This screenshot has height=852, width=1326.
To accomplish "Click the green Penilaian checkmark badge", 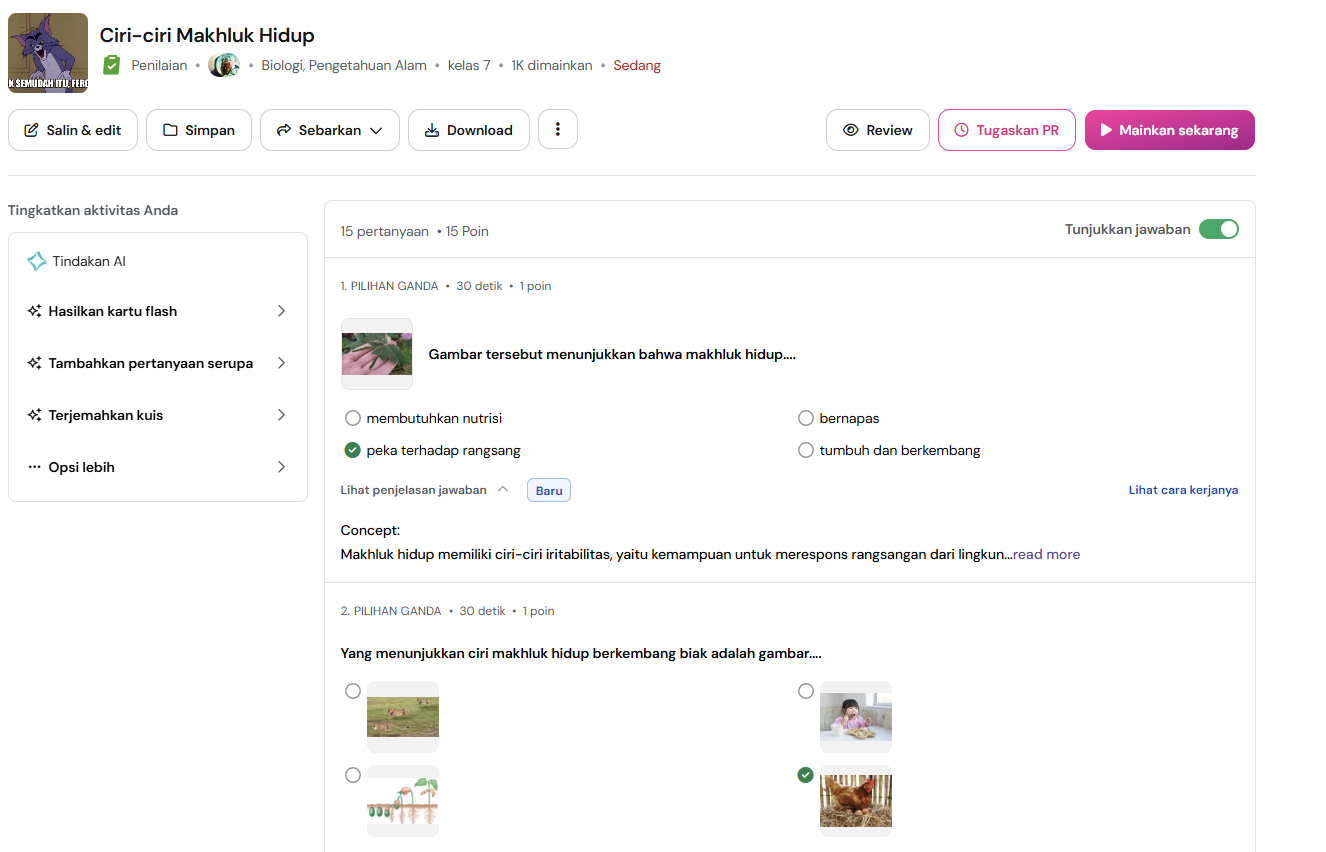I will 111,65.
